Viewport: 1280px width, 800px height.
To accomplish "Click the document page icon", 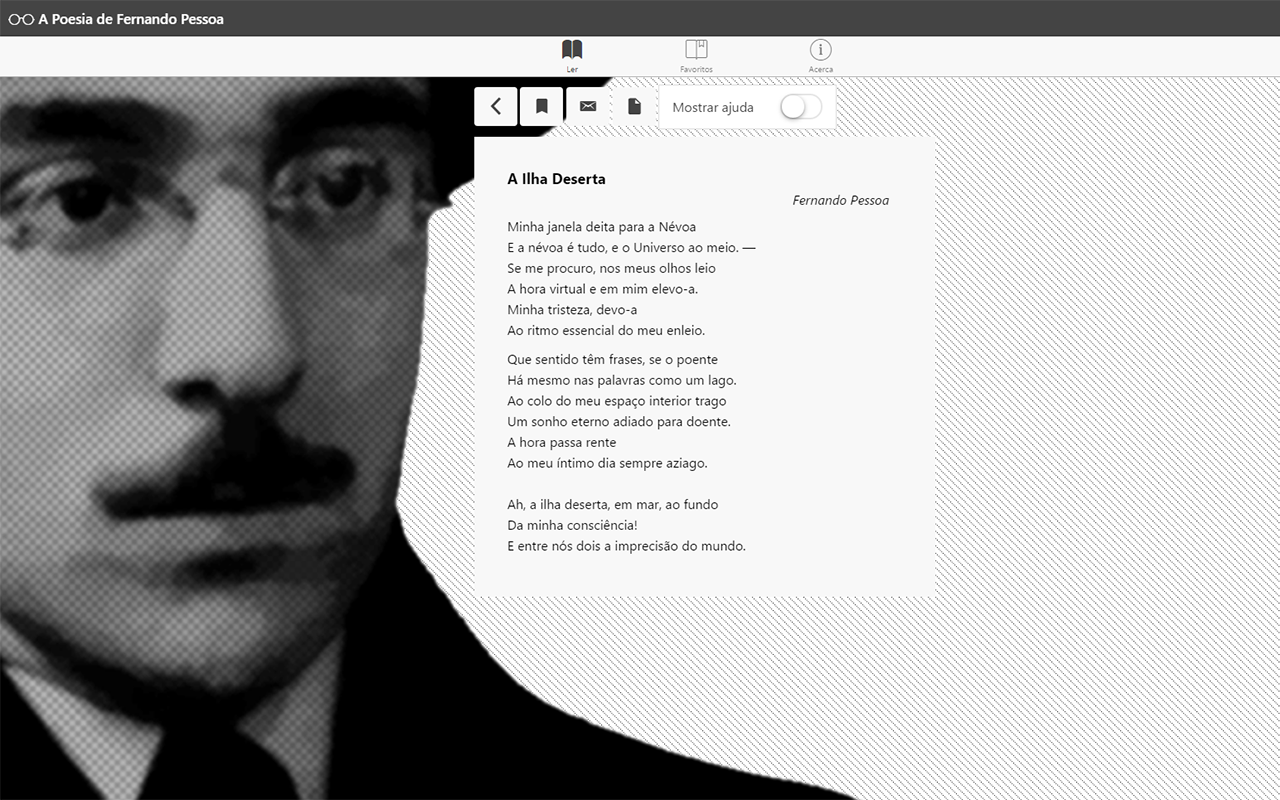I will (x=634, y=106).
